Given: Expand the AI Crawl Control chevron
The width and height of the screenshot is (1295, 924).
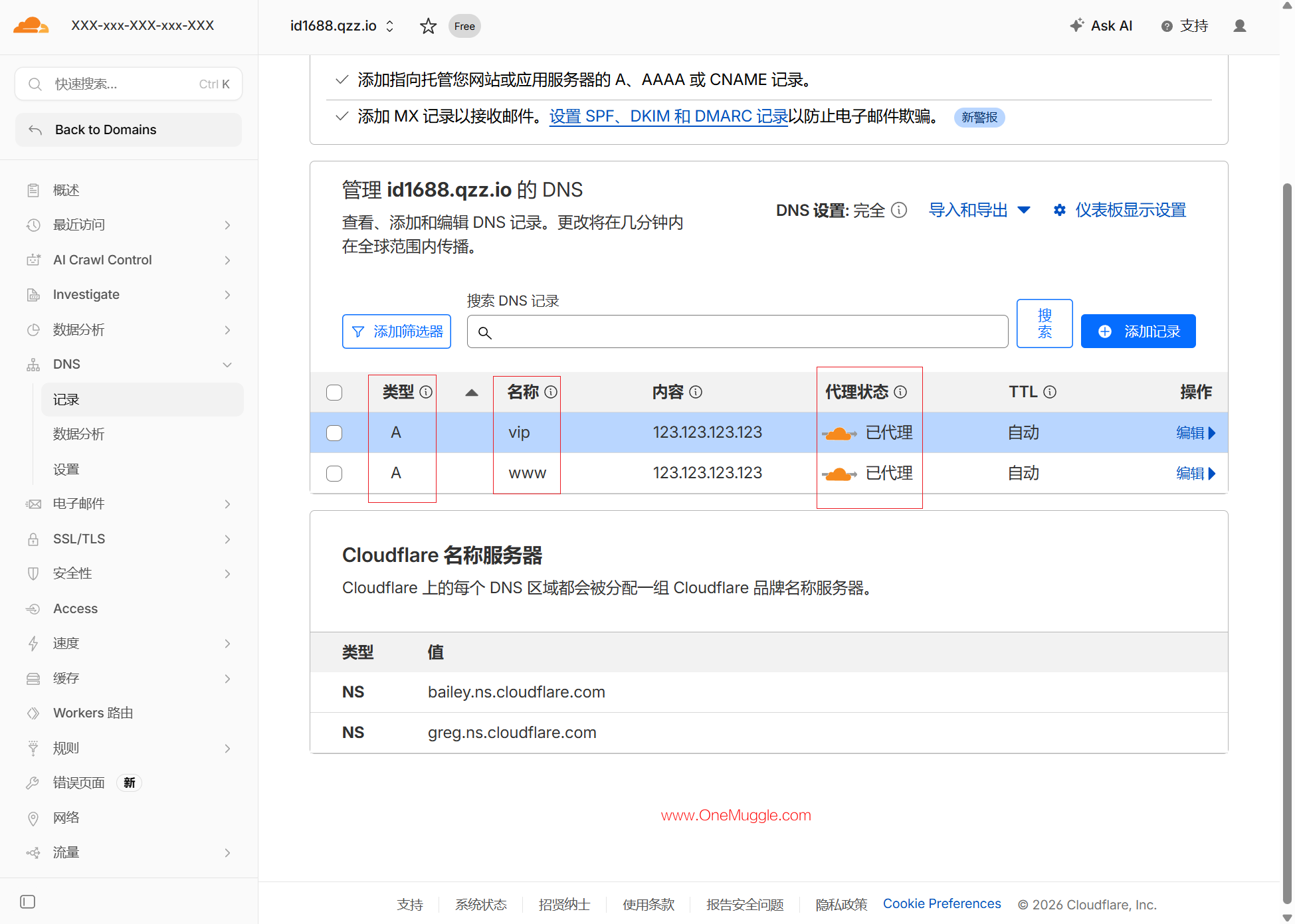Looking at the screenshot, I should point(227,260).
